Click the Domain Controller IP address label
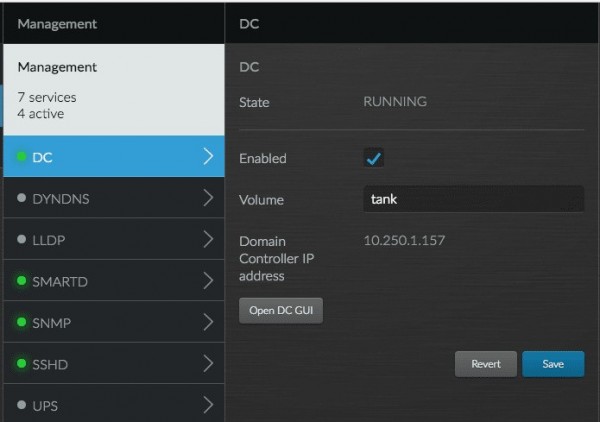The width and height of the screenshot is (600, 422). click(277, 259)
